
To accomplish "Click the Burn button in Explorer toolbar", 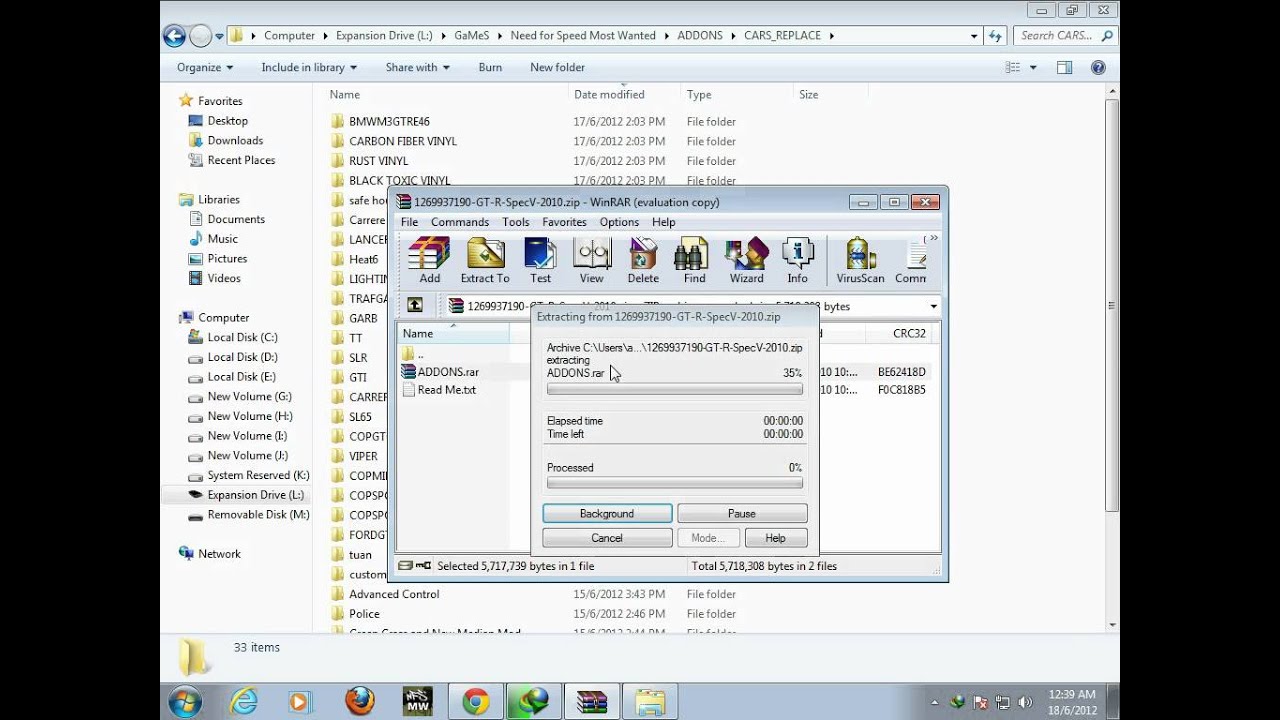I will point(490,67).
